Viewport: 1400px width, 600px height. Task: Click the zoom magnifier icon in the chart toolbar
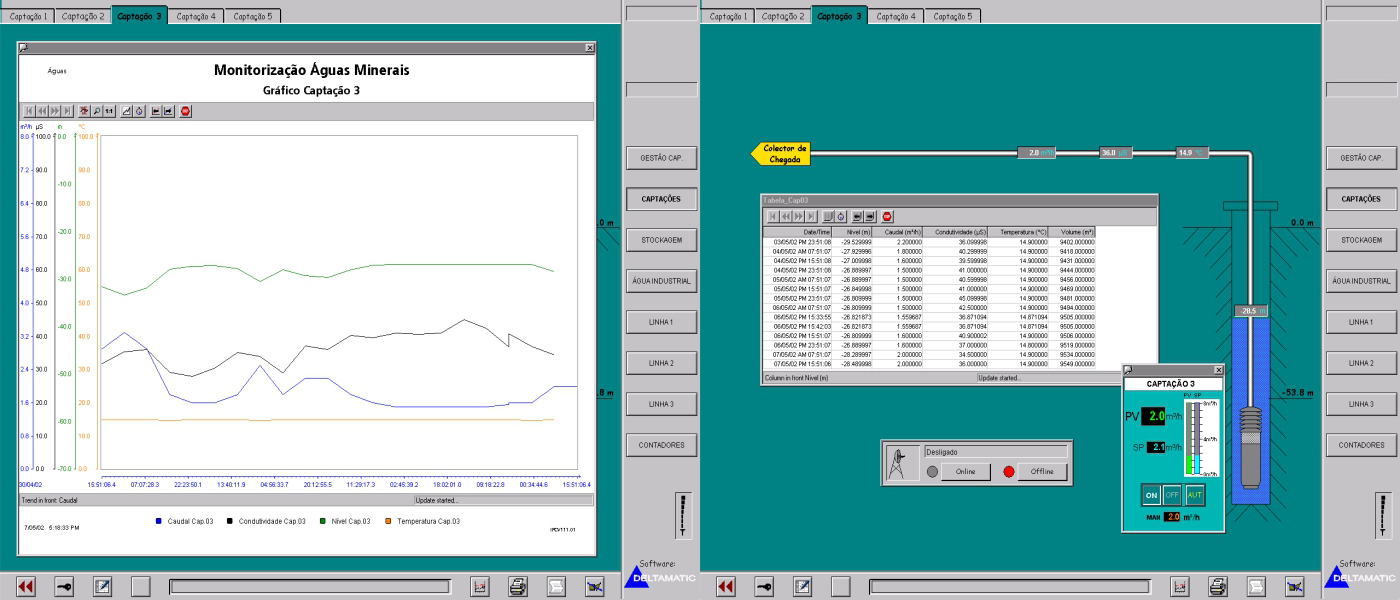(x=98, y=111)
